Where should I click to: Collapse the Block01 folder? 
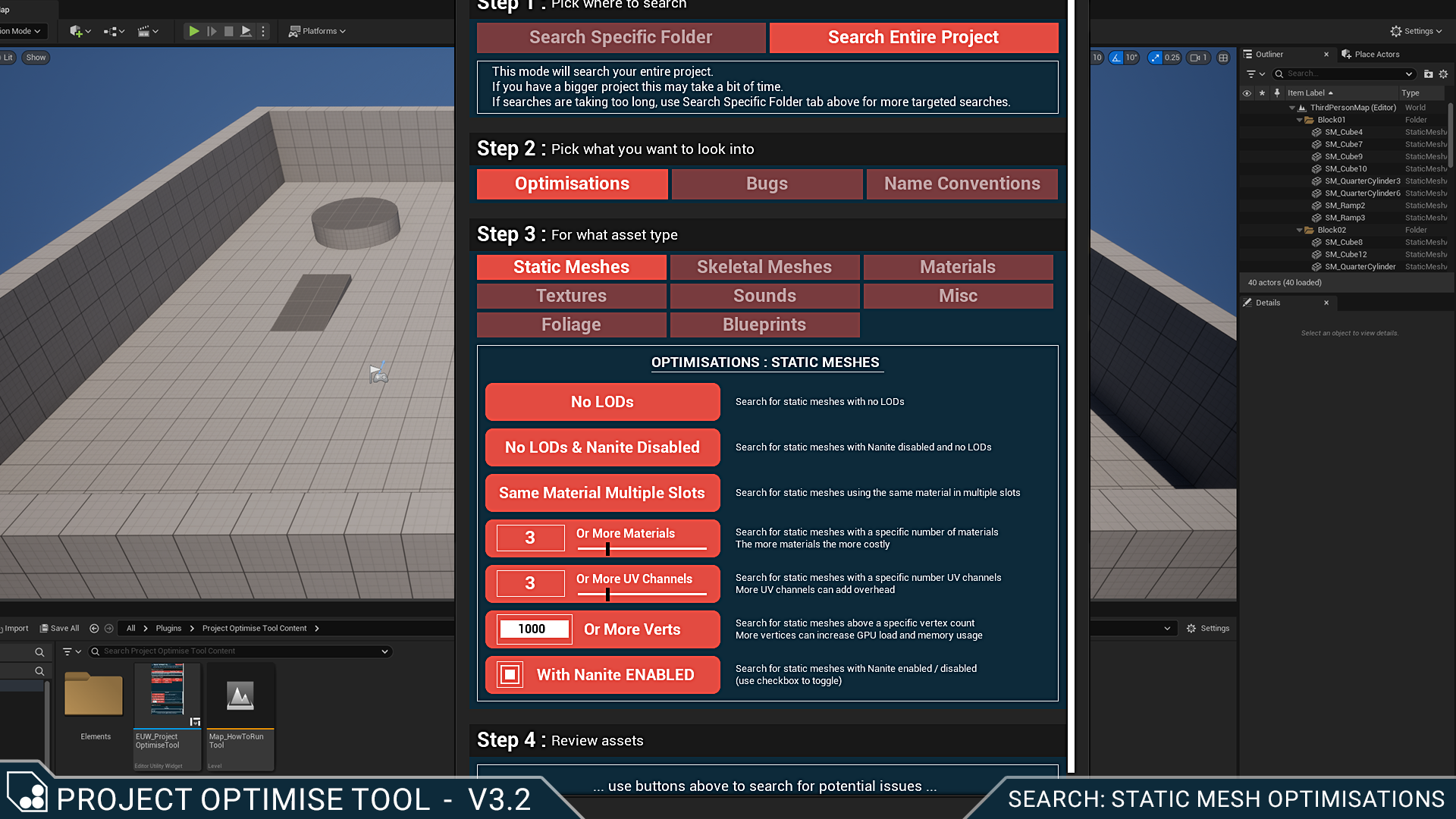pyautogui.click(x=1300, y=120)
